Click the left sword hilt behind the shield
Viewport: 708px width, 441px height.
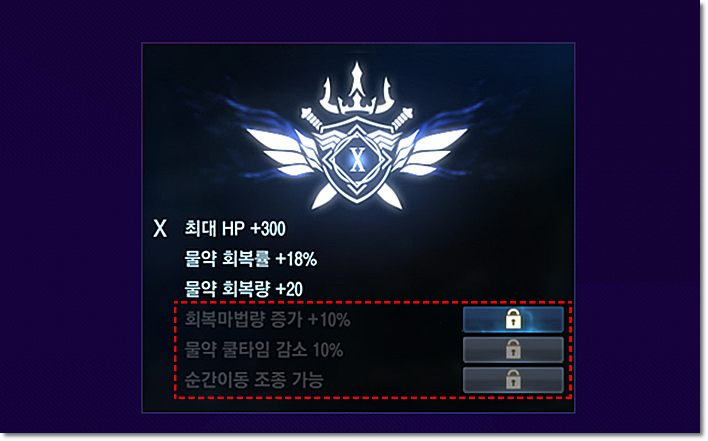click(311, 117)
